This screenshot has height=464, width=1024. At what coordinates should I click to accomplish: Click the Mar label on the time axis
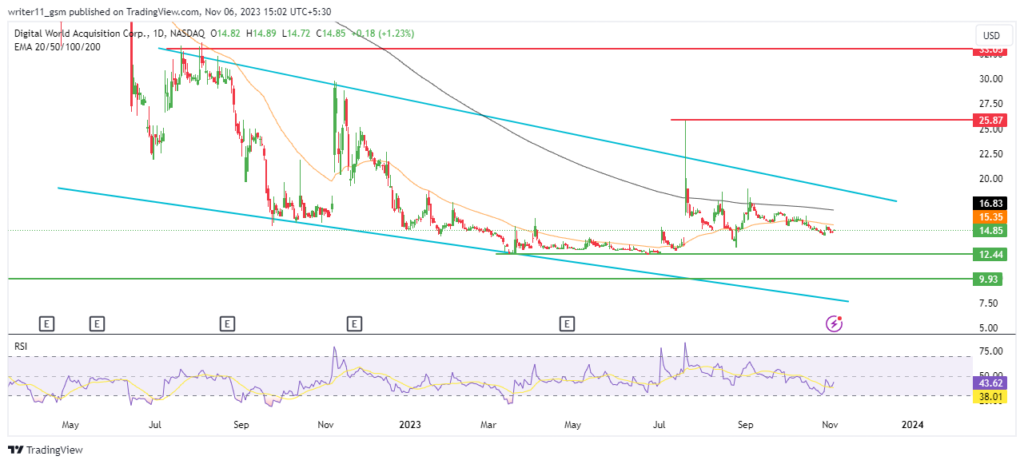click(489, 425)
